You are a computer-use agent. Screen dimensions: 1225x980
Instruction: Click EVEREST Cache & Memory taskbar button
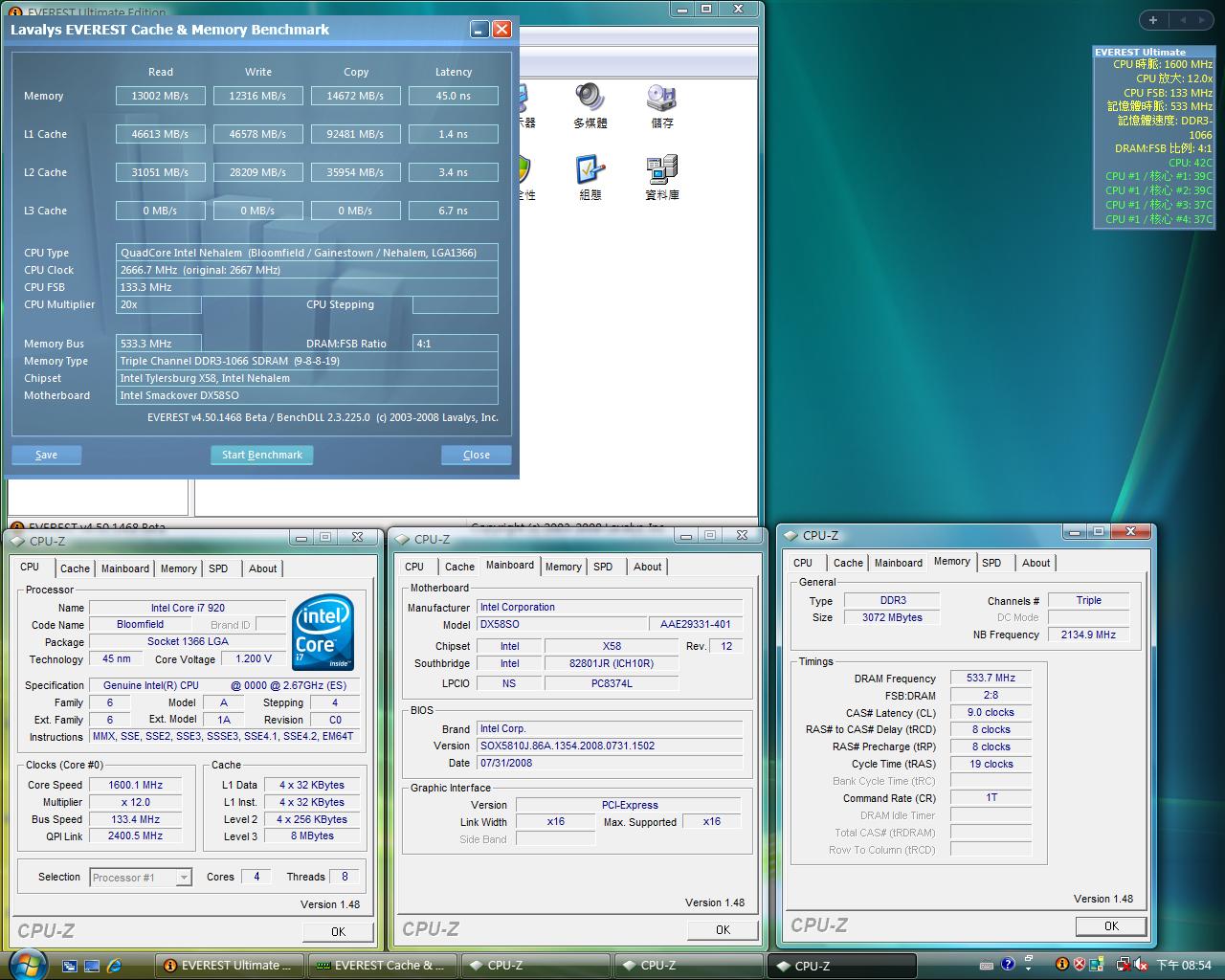[x=383, y=966]
